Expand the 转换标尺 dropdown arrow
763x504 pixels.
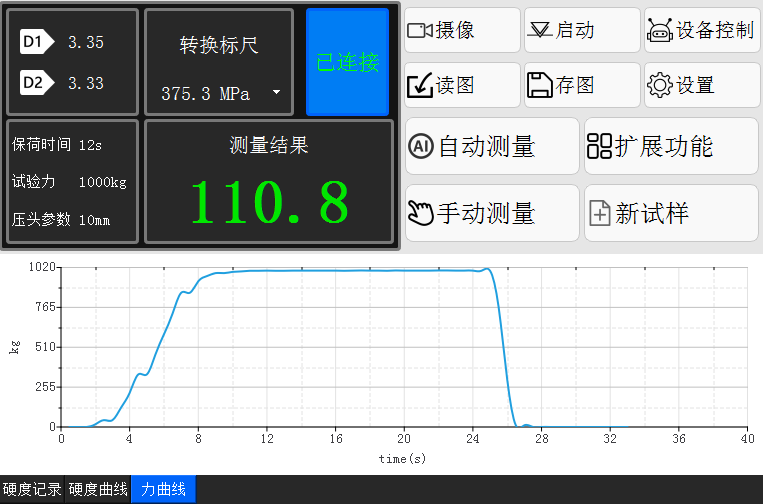point(276,94)
